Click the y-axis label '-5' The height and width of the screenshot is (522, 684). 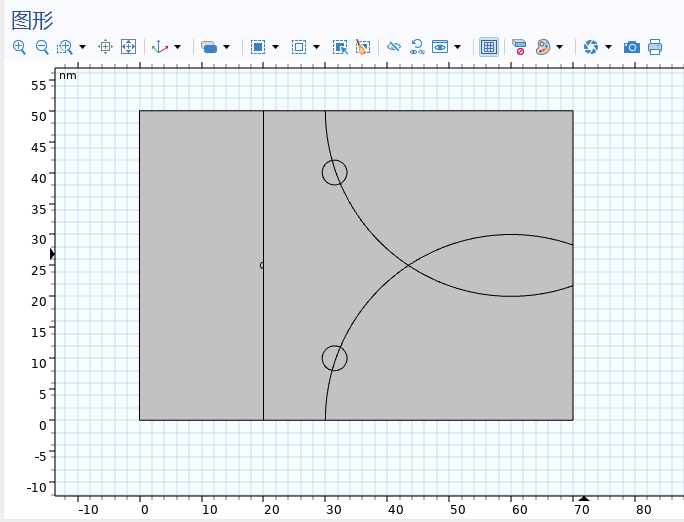pos(40,456)
